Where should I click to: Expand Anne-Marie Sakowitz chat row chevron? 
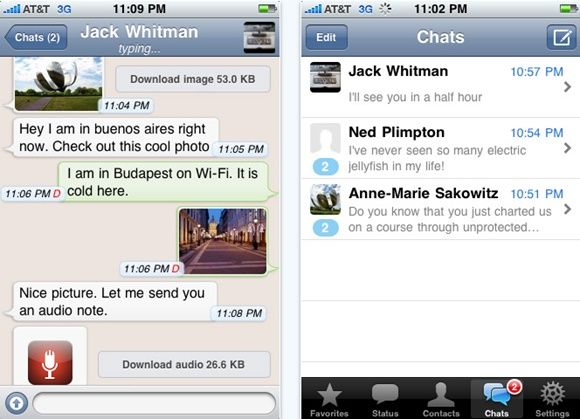click(x=567, y=209)
